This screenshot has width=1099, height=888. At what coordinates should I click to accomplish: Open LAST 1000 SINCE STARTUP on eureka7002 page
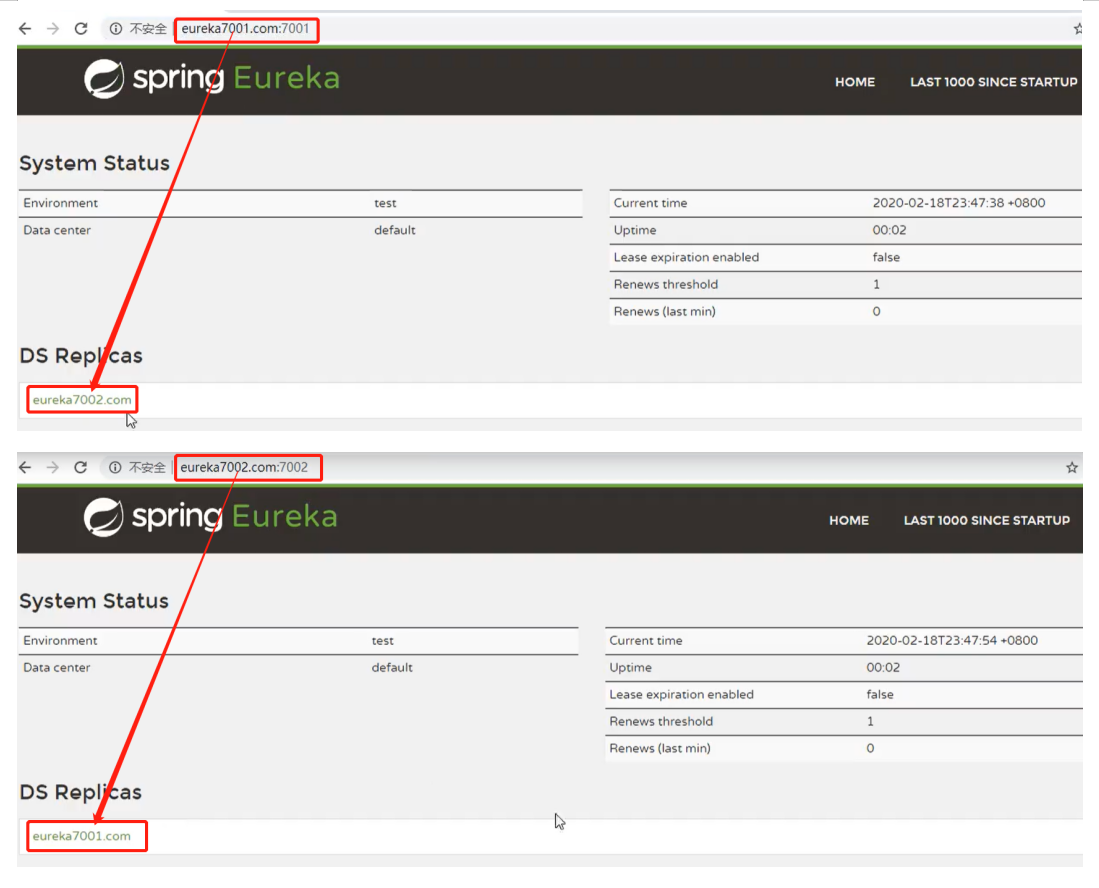tap(987, 521)
